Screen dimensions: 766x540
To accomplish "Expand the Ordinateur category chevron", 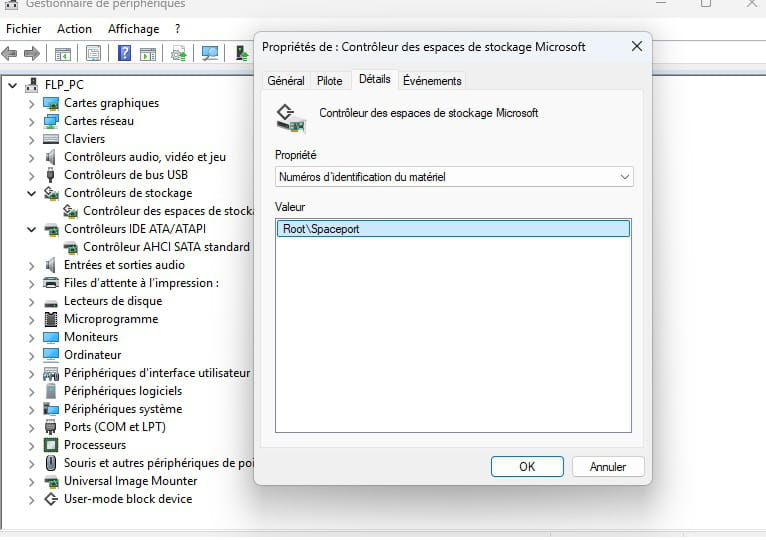I will pos(31,356).
